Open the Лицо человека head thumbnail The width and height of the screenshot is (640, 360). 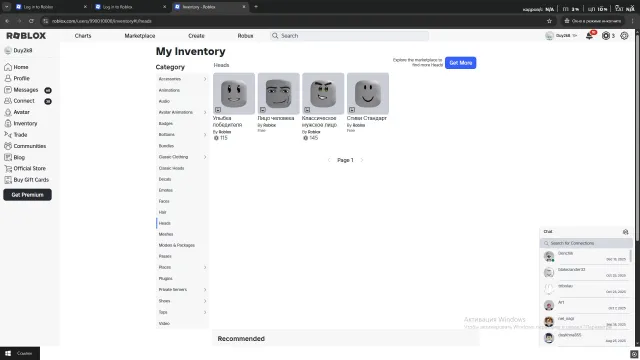click(x=279, y=93)
